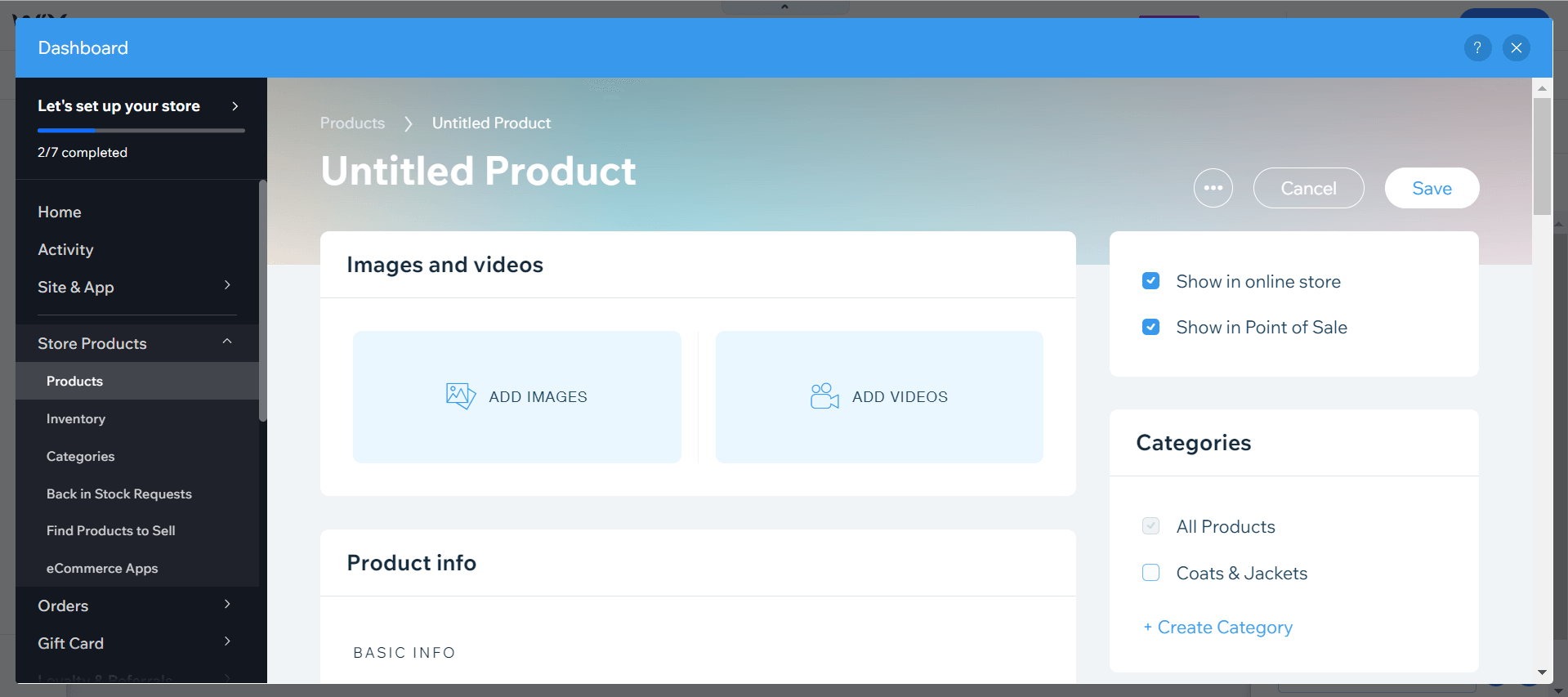This screenshot has height=697, width=1568.
Task: Click the Untitled Product page title
Action: click(478, 171)
